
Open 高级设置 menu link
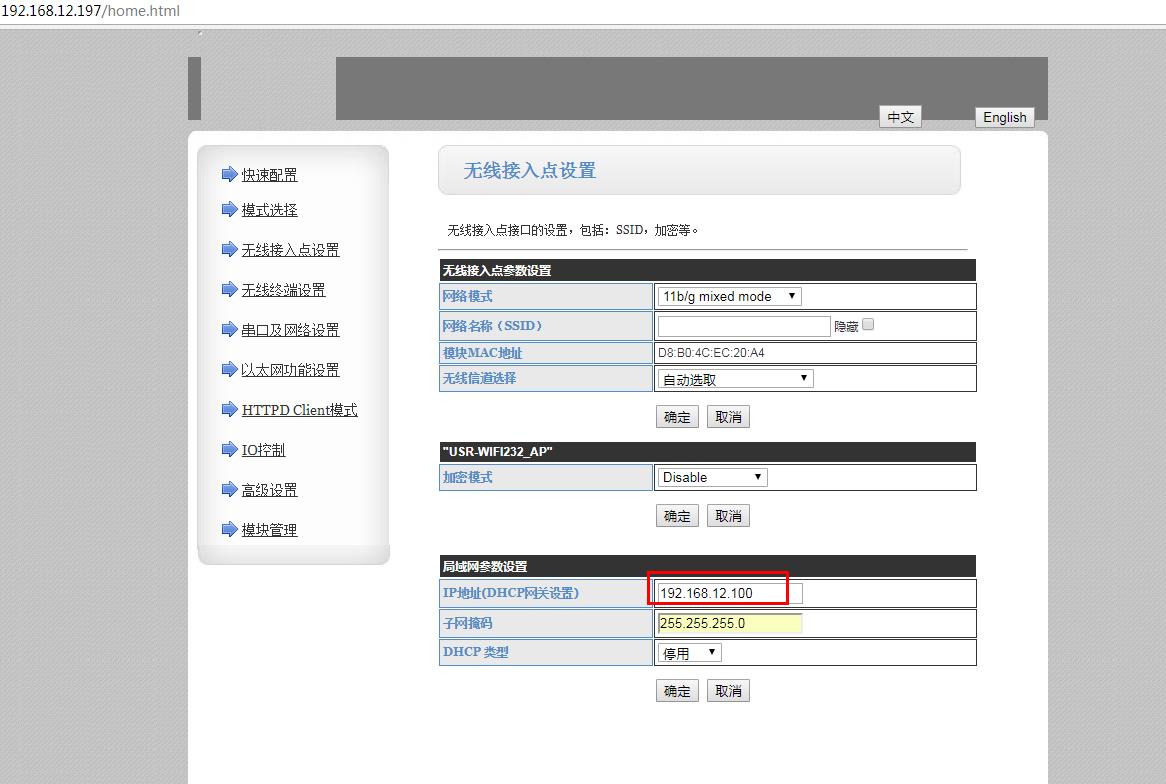[269, 490]
